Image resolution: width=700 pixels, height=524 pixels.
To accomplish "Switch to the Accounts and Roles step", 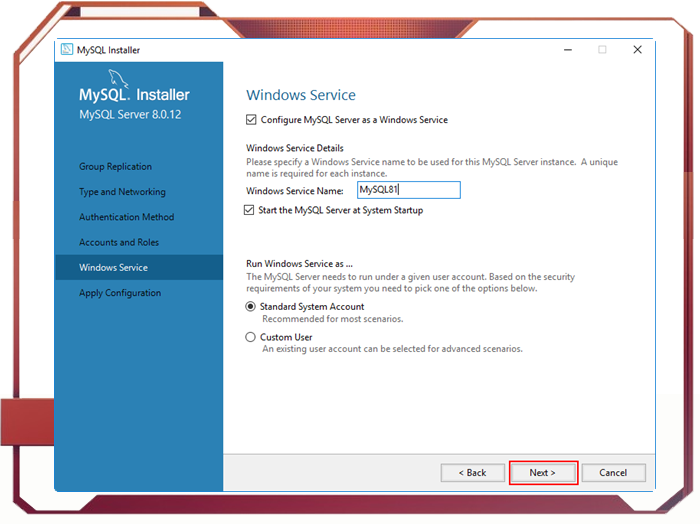I will click(119, 242).
